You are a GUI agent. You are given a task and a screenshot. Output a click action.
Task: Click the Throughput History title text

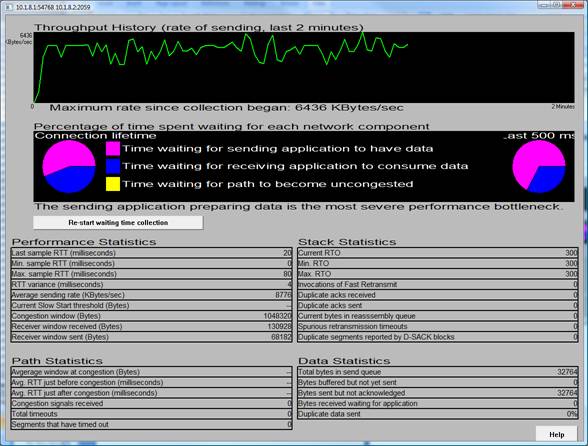click(199, 27)
